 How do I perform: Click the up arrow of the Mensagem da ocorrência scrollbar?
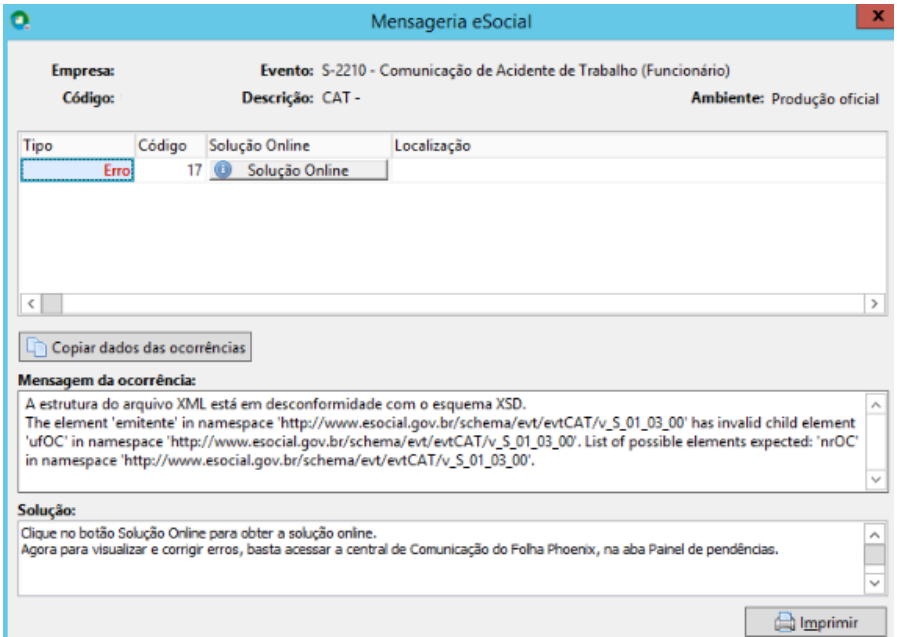coord(876,405)
